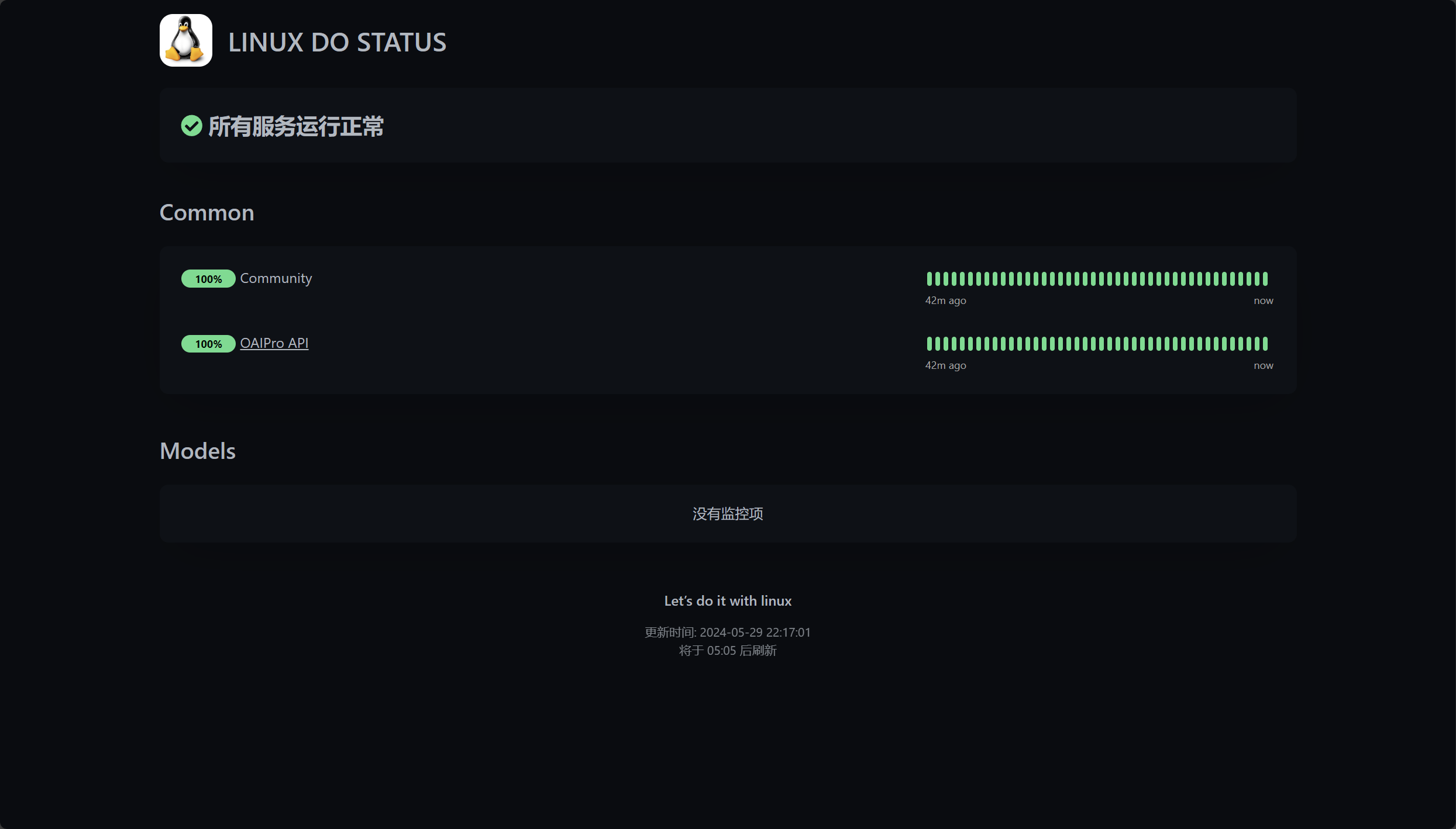Screen dimensions: 1456x829
Task: Click the Models group heading
Action: click(198, 451)
